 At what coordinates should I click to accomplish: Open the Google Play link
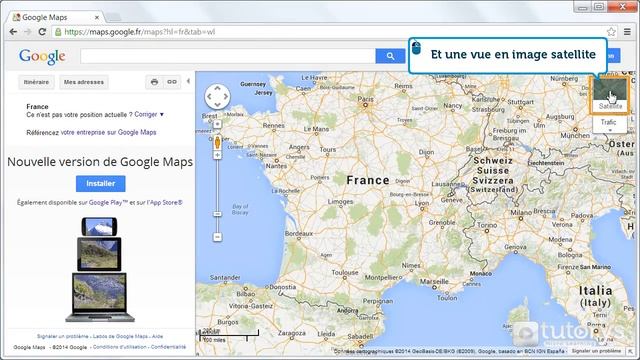click(x=107, y=202)
